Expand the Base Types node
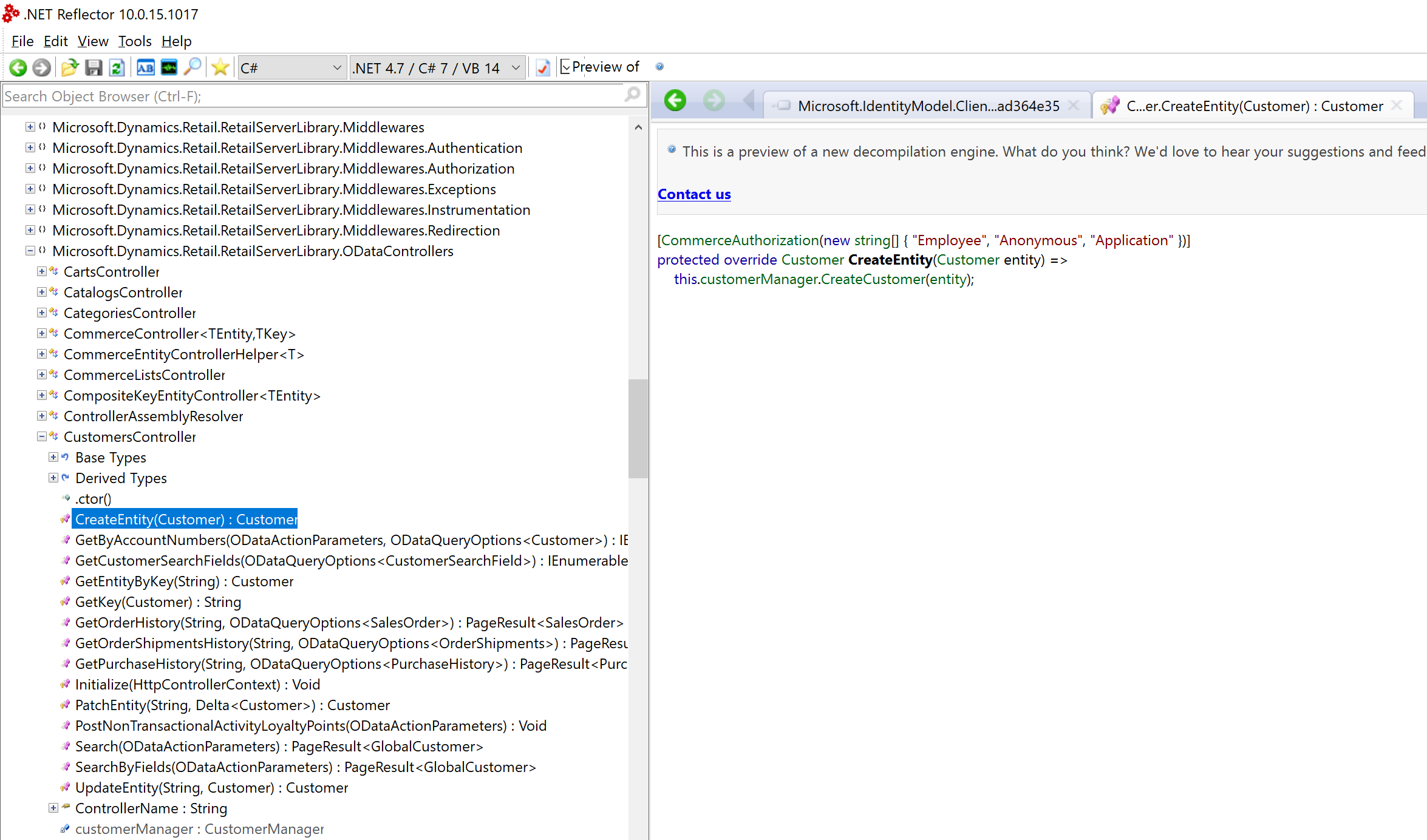This screenshot has width=1427, height=840. point(53,457)
